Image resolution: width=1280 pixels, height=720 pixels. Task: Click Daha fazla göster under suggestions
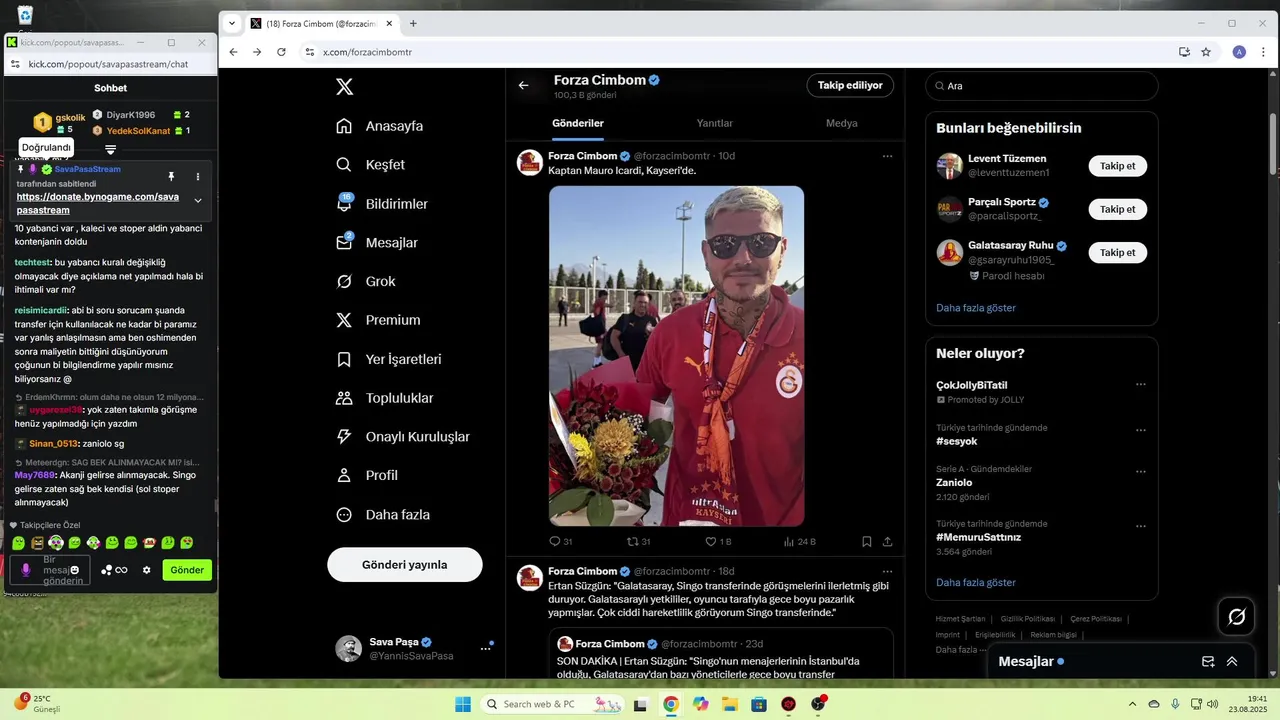pos(976,308)
